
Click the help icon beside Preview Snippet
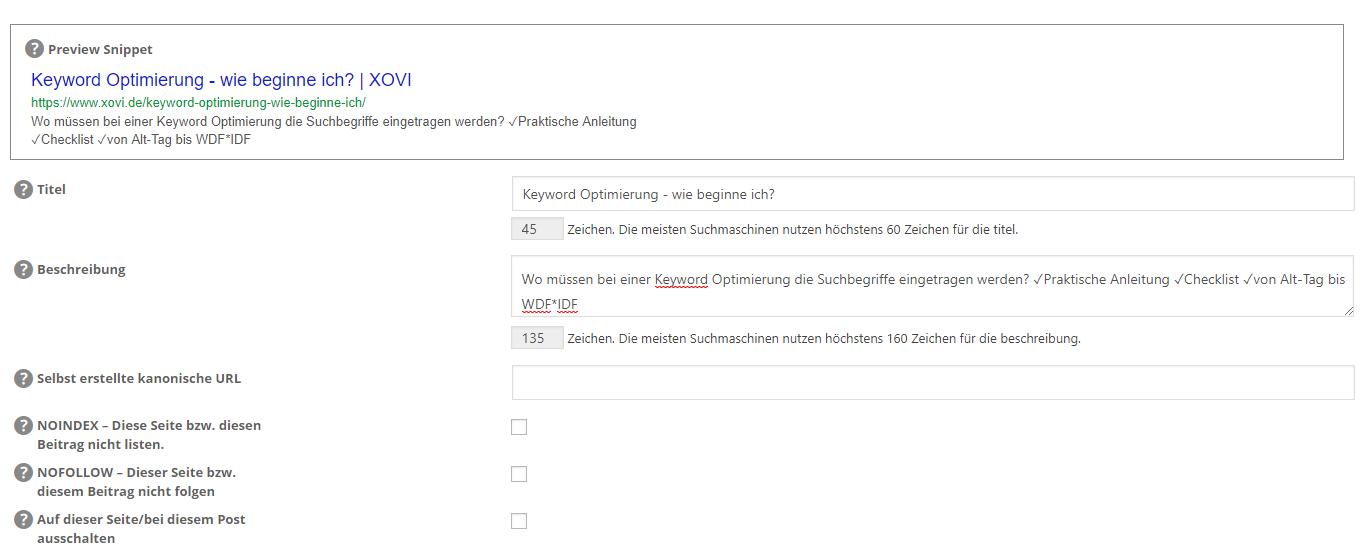pos(34,49)
